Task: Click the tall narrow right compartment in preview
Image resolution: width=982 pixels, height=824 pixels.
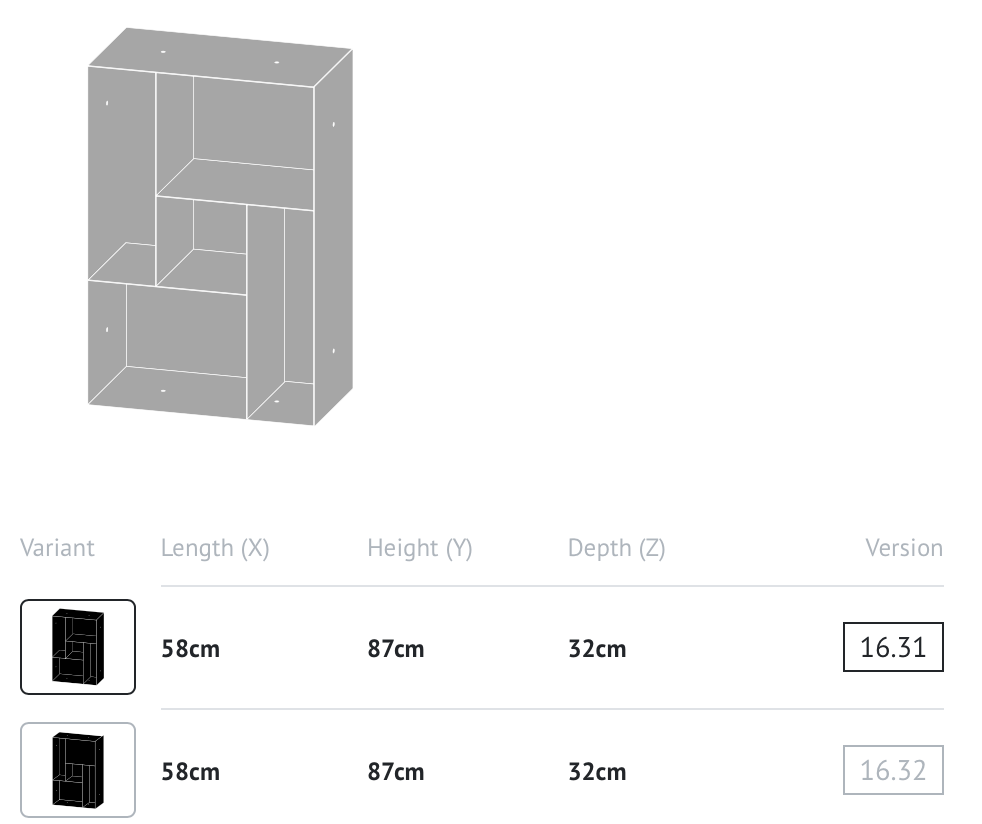Action: [x=280, y=315]
